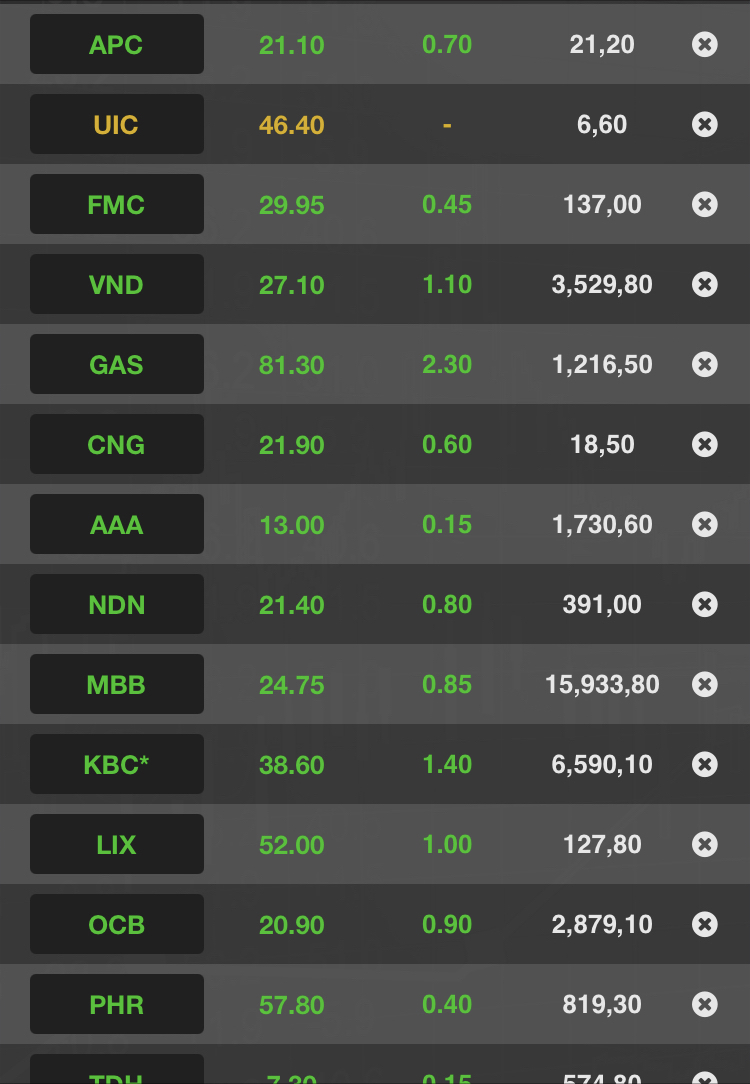Image resolution: width=750 pixels, height=1084 pixels.
Task: Delete the PHR row
Action: click(x=704, y=1004)
